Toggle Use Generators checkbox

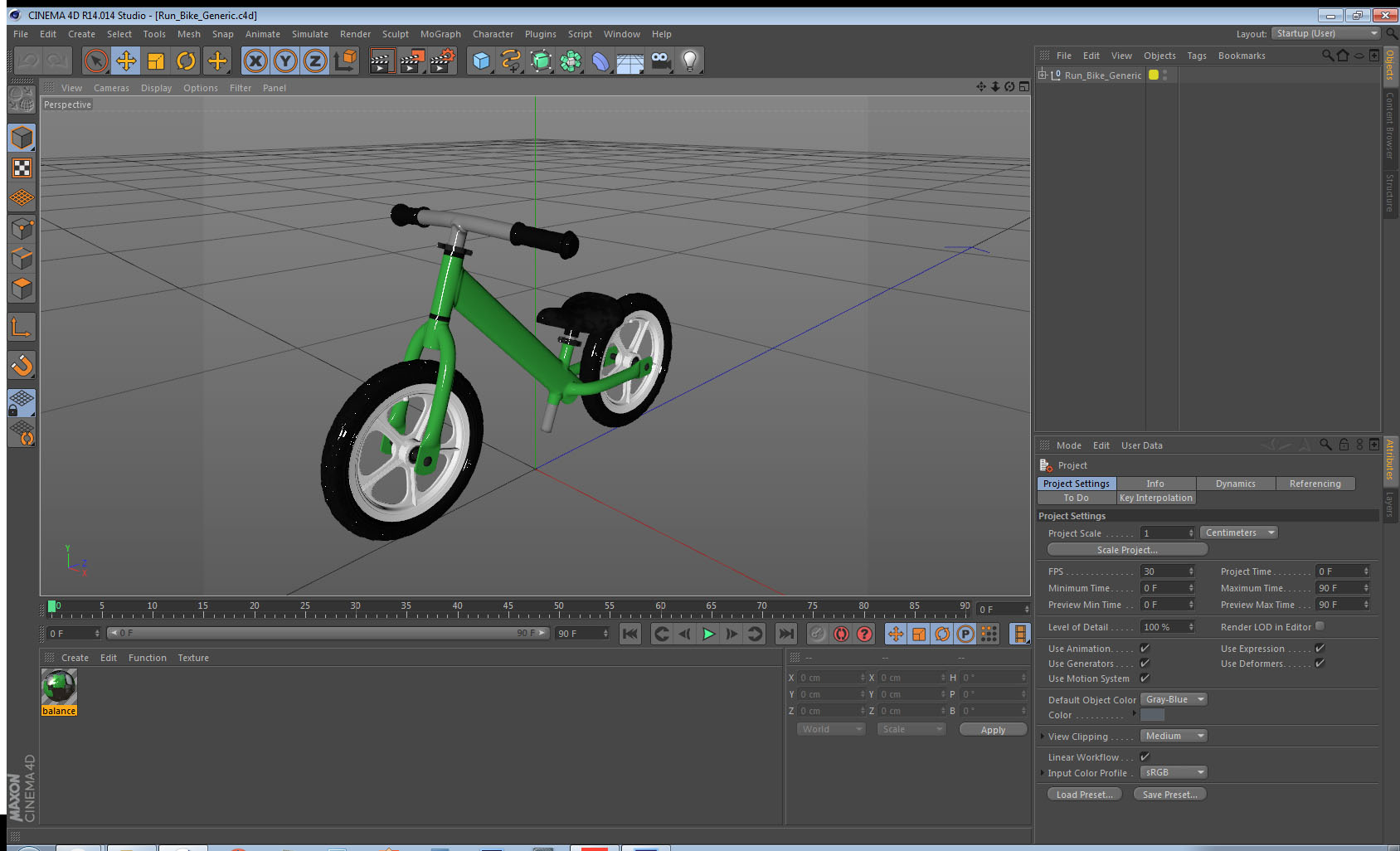(1145, 663)
